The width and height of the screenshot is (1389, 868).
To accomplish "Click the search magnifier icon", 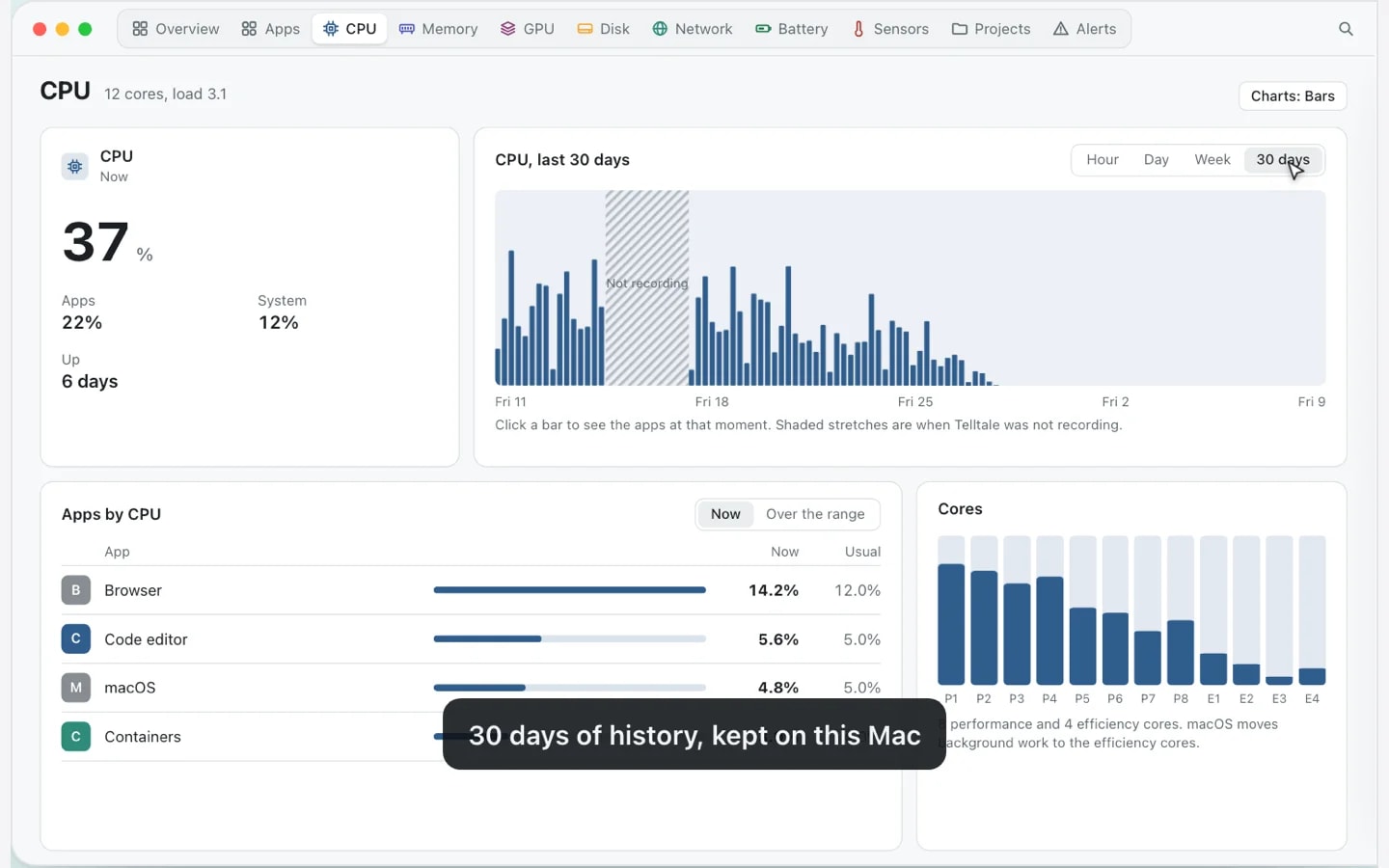I will coord(1346,29).
